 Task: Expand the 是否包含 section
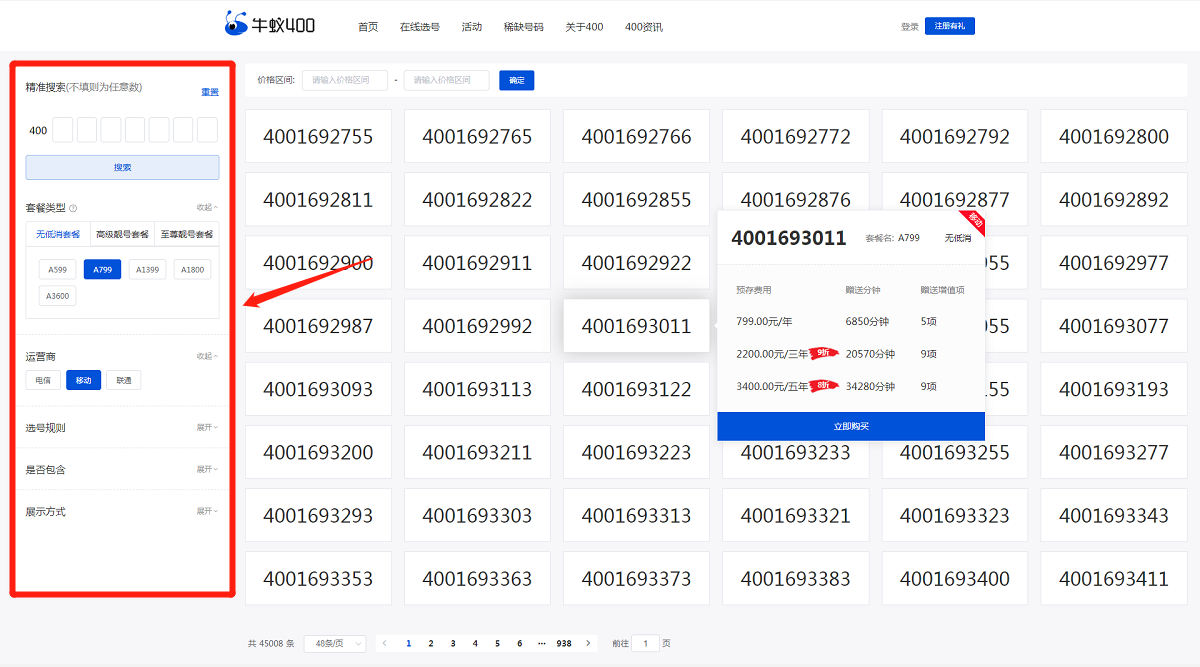[206, 469]
